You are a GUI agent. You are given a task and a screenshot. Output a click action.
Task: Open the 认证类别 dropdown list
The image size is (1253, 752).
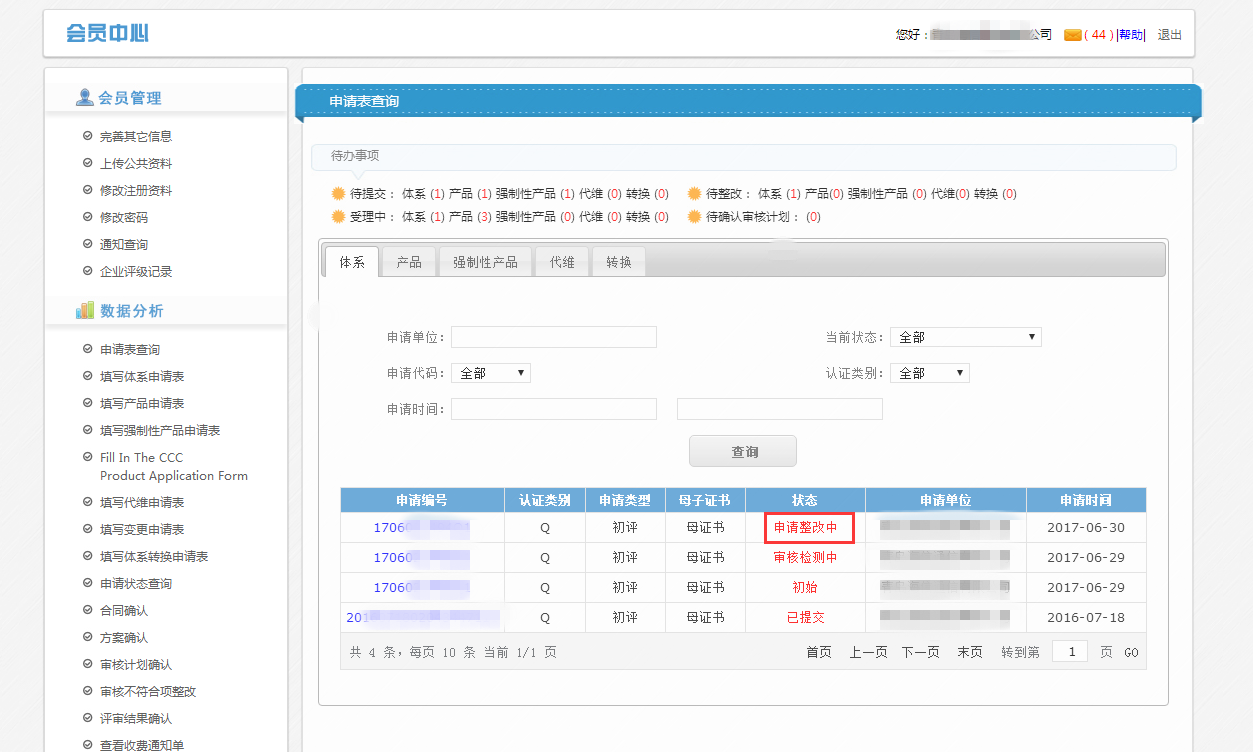point(929,373)
